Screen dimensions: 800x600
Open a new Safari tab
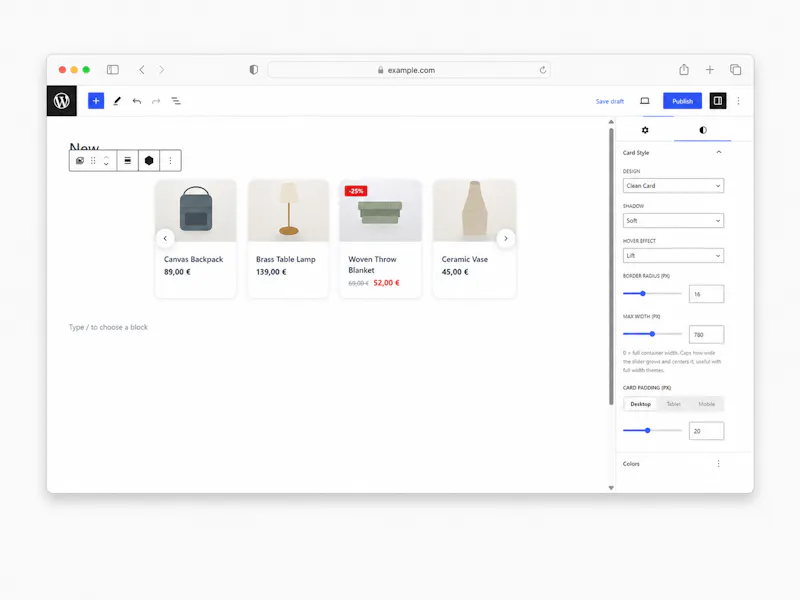[x=710, y=70]
